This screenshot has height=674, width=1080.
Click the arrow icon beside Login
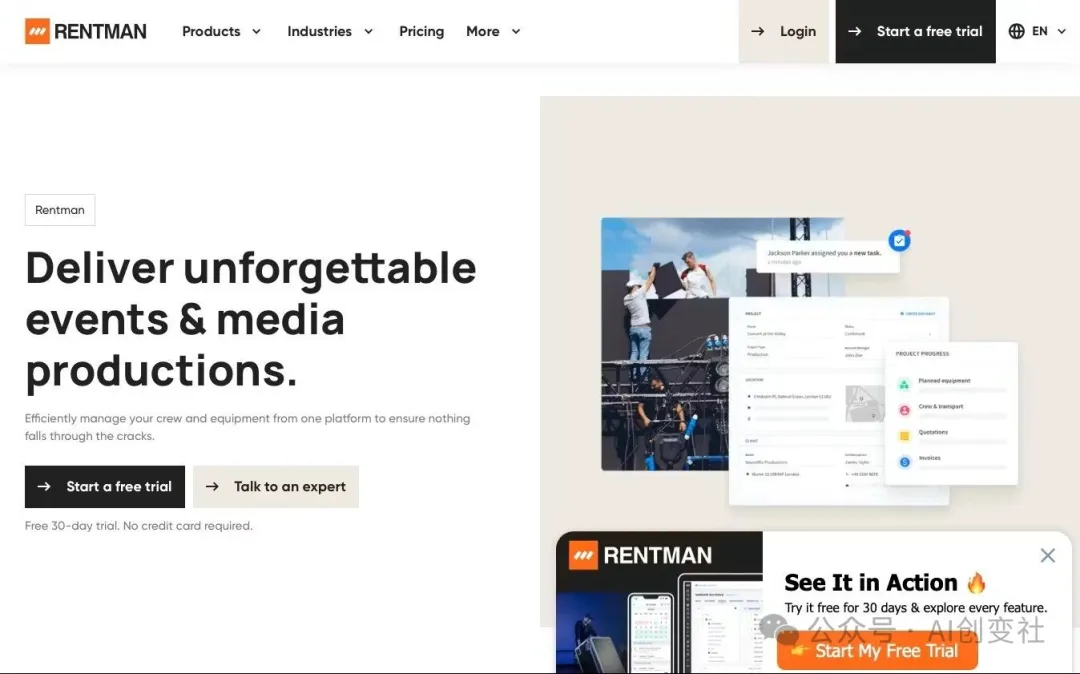758,32
